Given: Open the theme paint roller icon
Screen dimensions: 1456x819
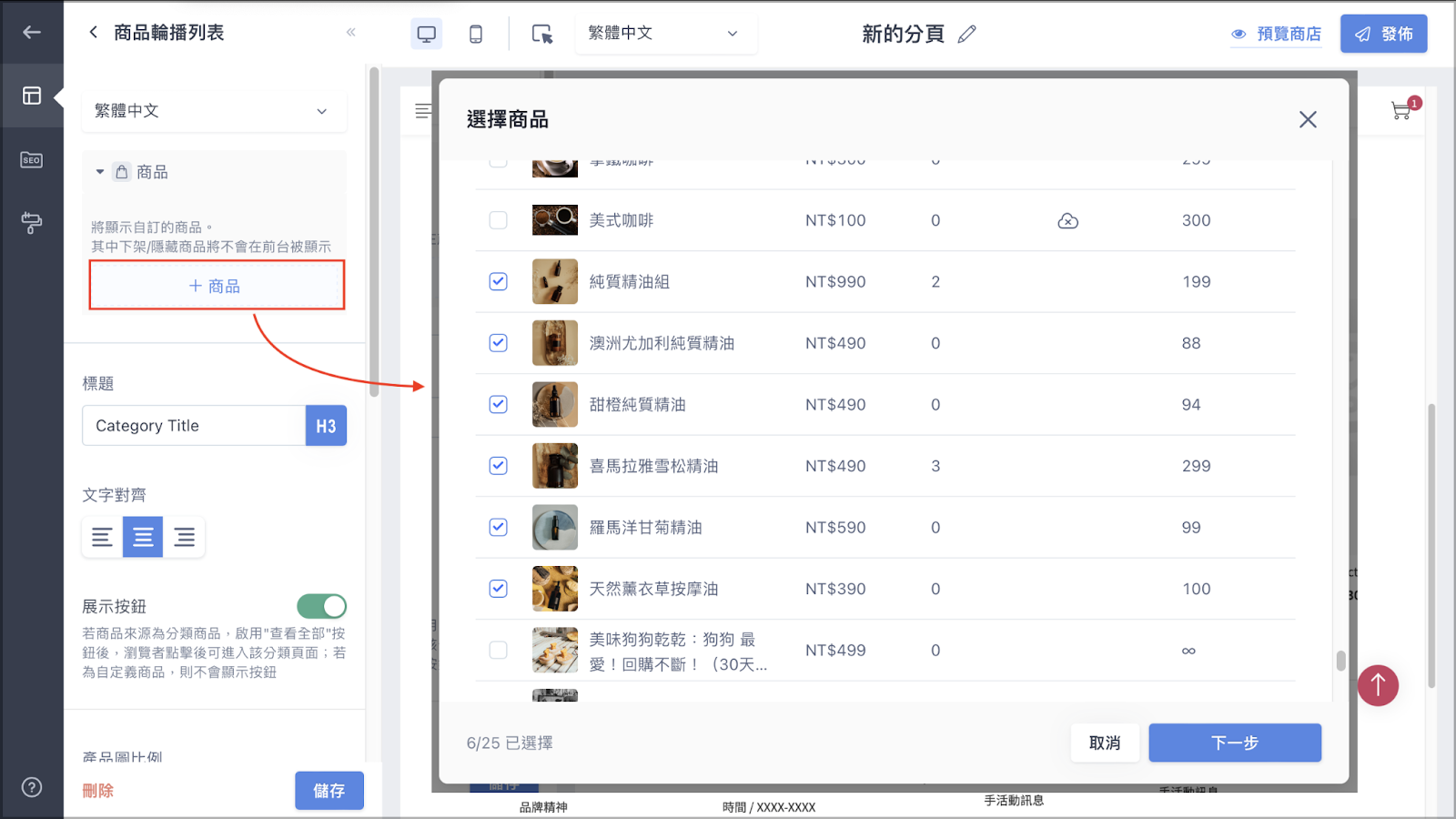Looking at the screenshot, I should 32,222.
